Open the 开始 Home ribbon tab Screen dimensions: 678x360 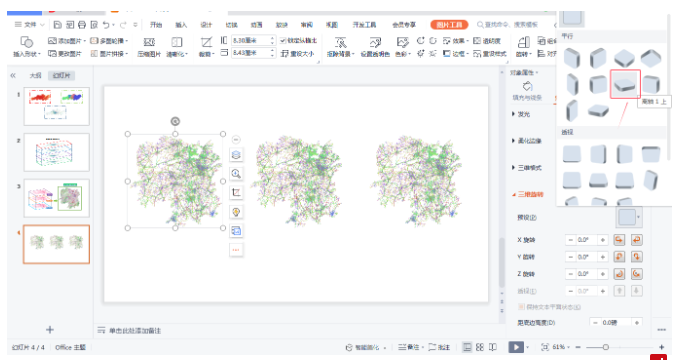[156, 25]
